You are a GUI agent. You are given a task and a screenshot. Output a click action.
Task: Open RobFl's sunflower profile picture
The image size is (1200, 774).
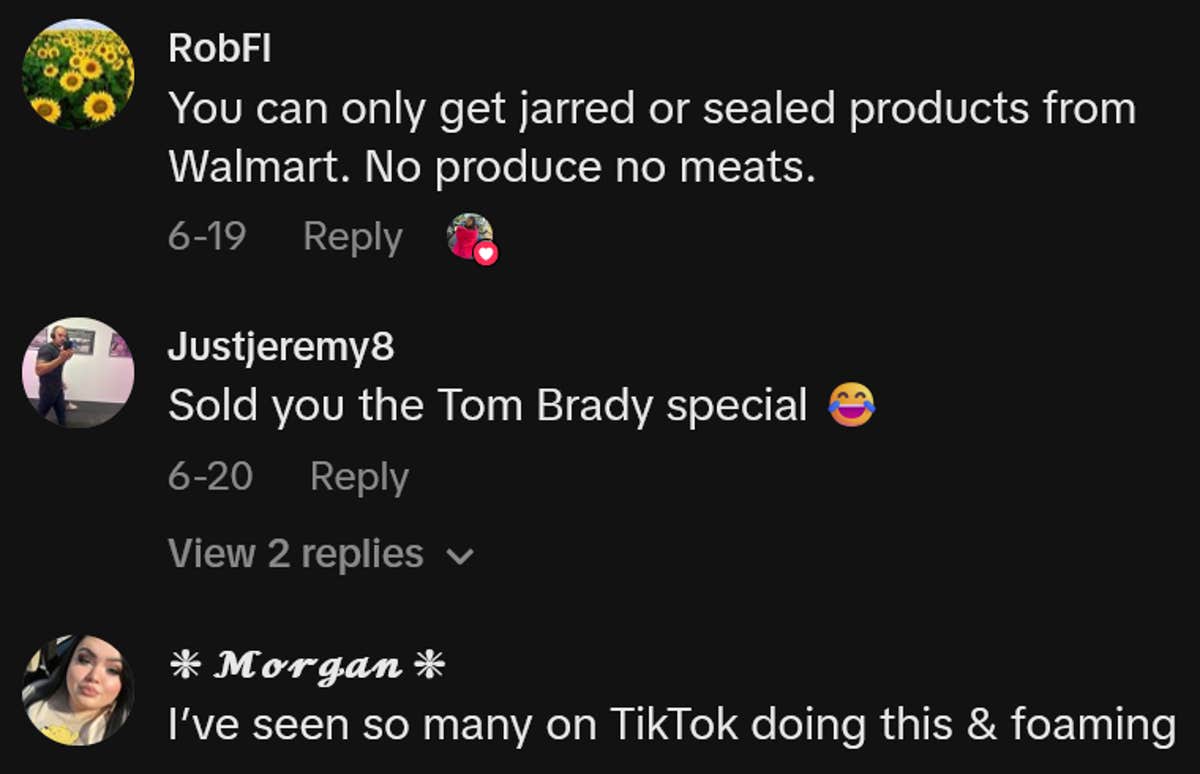pyautogui.click(x=78, y=75)
